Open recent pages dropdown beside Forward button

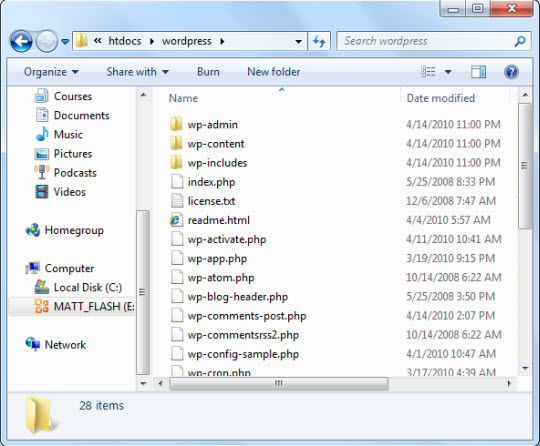pyautogui.click(x=65, y=42)
